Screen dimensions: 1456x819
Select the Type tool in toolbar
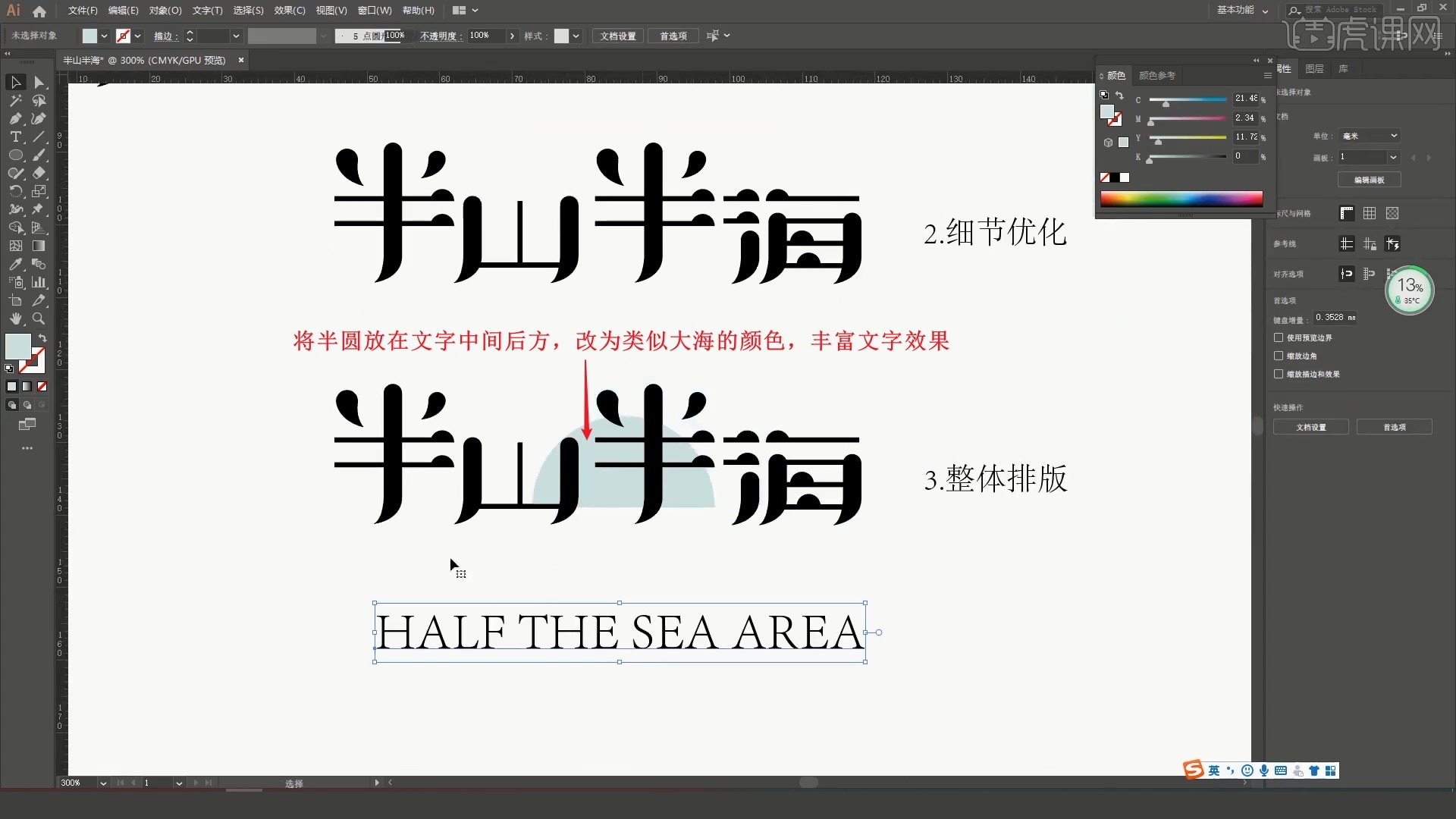click(x=15, y=137)
